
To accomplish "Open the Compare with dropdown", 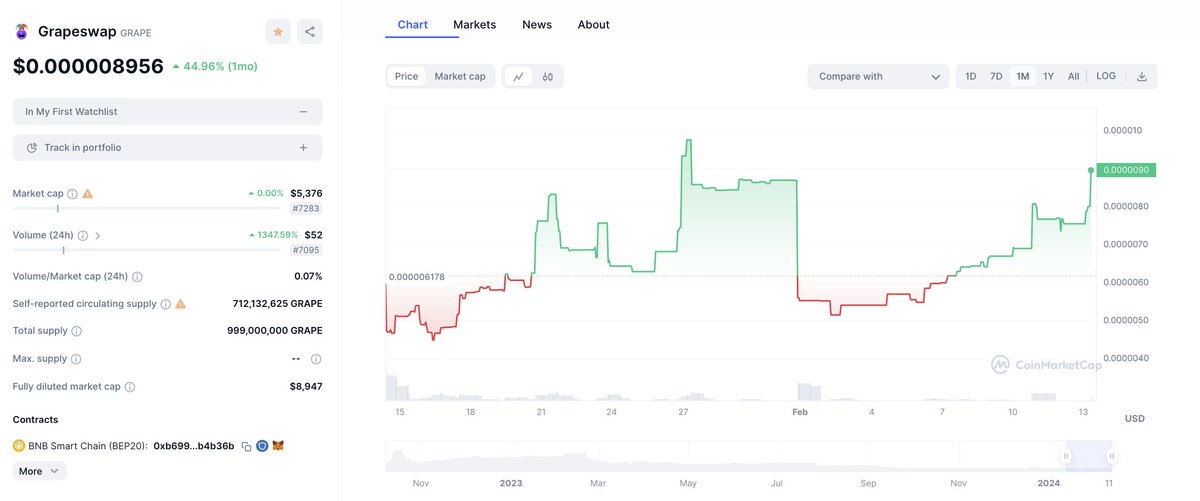I will (878, 76).
